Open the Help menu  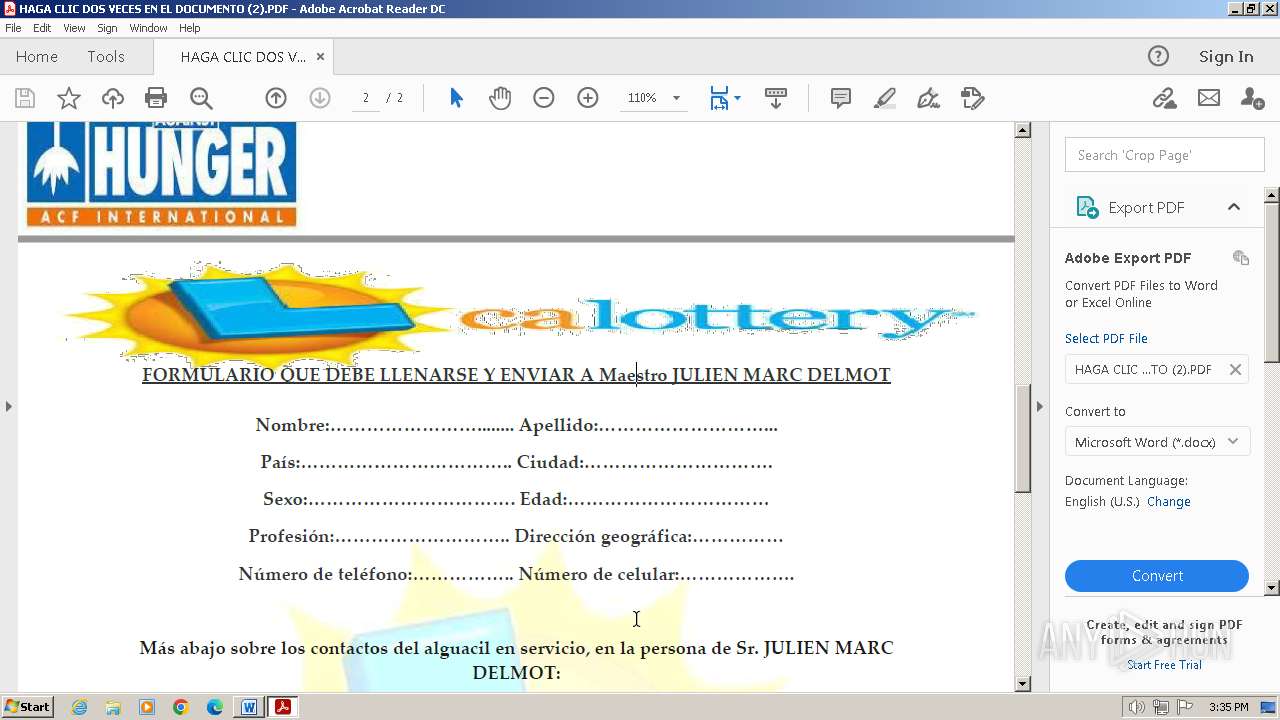(x=190, y=28)
